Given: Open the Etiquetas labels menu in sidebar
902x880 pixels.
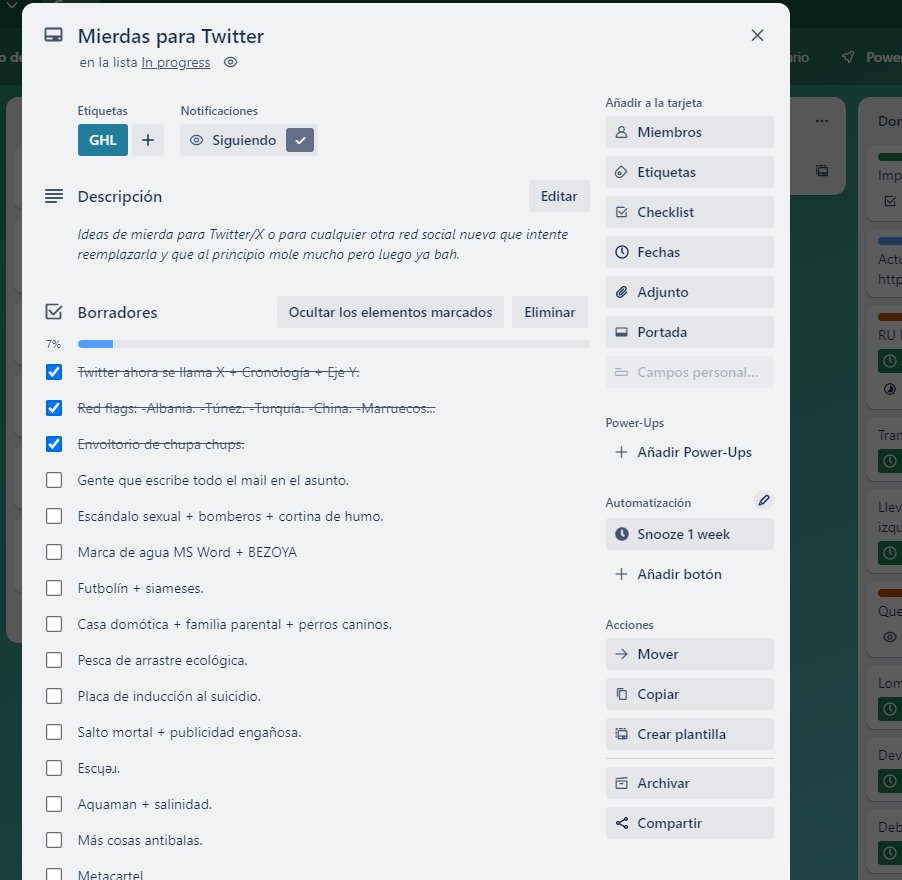Looking at the screenshot, I should tap(689, 172).
